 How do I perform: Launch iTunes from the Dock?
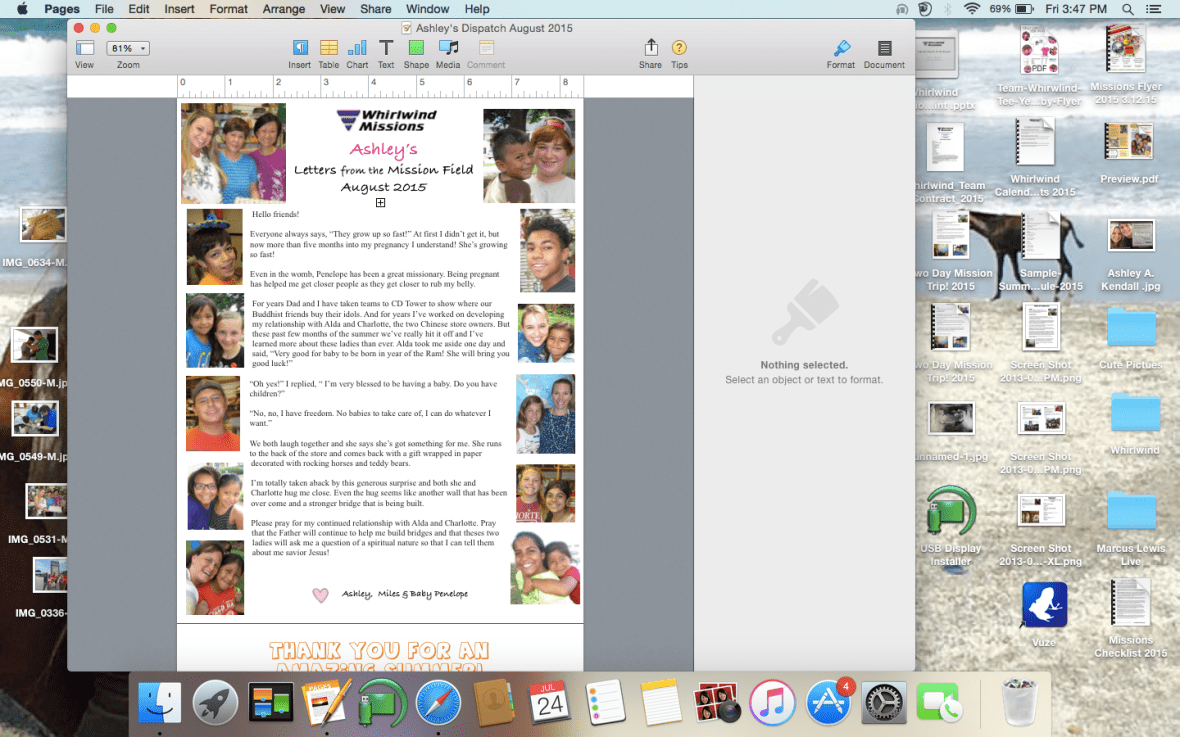tap(773, 703)
